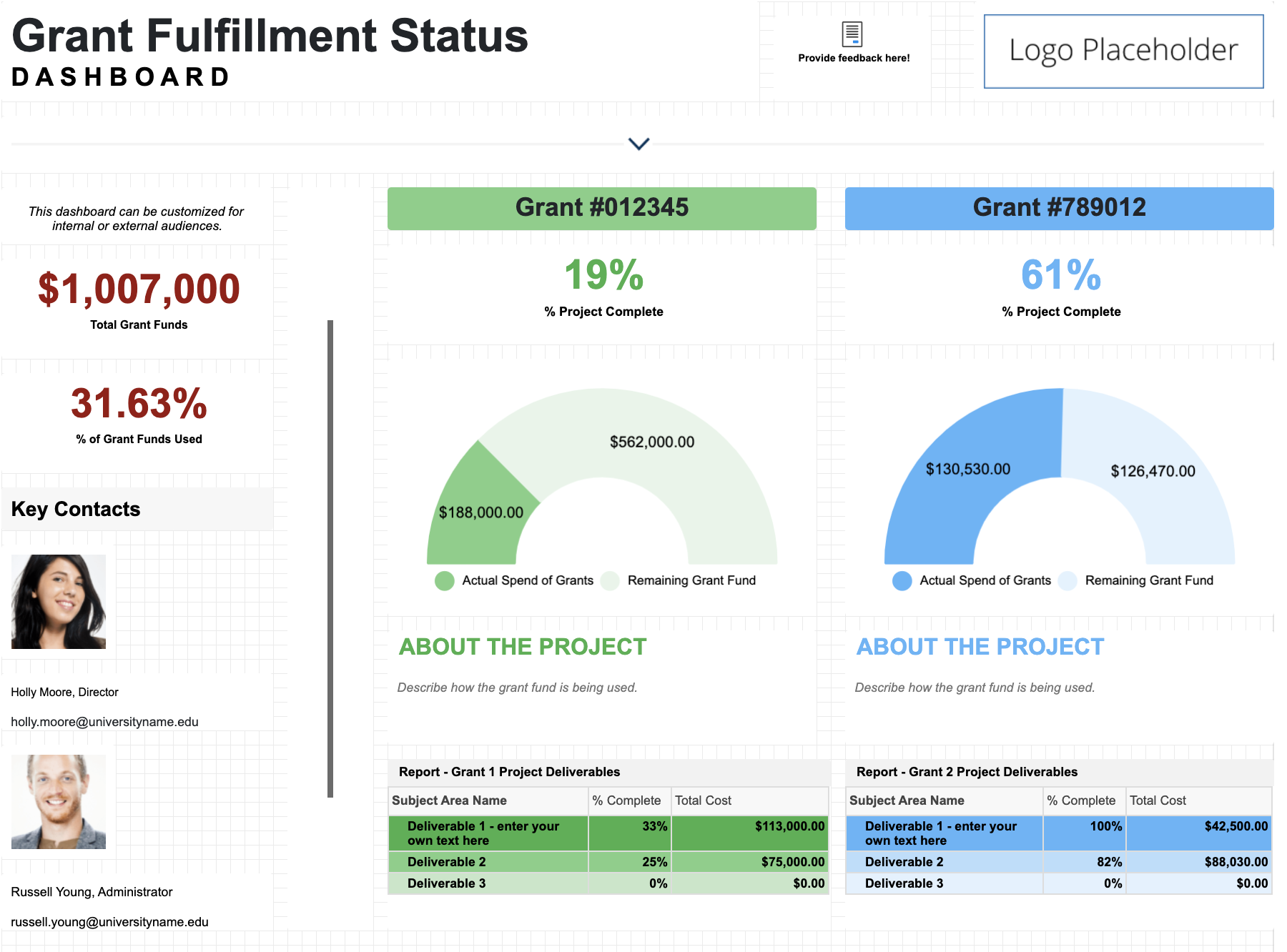The image size is (1287, 952).
Task: Open holly.moore@universityname.edu email address
Action: click(104, 722)
